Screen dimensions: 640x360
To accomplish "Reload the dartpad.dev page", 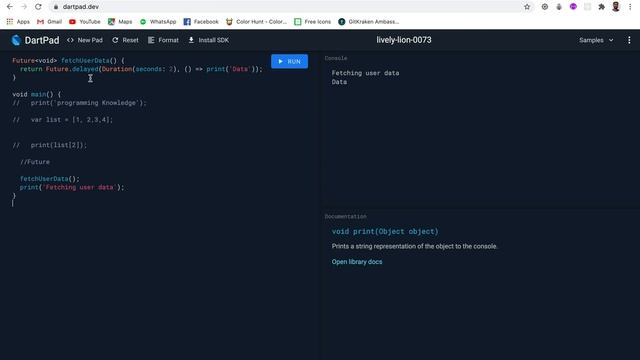I will [x=38, y=7].
